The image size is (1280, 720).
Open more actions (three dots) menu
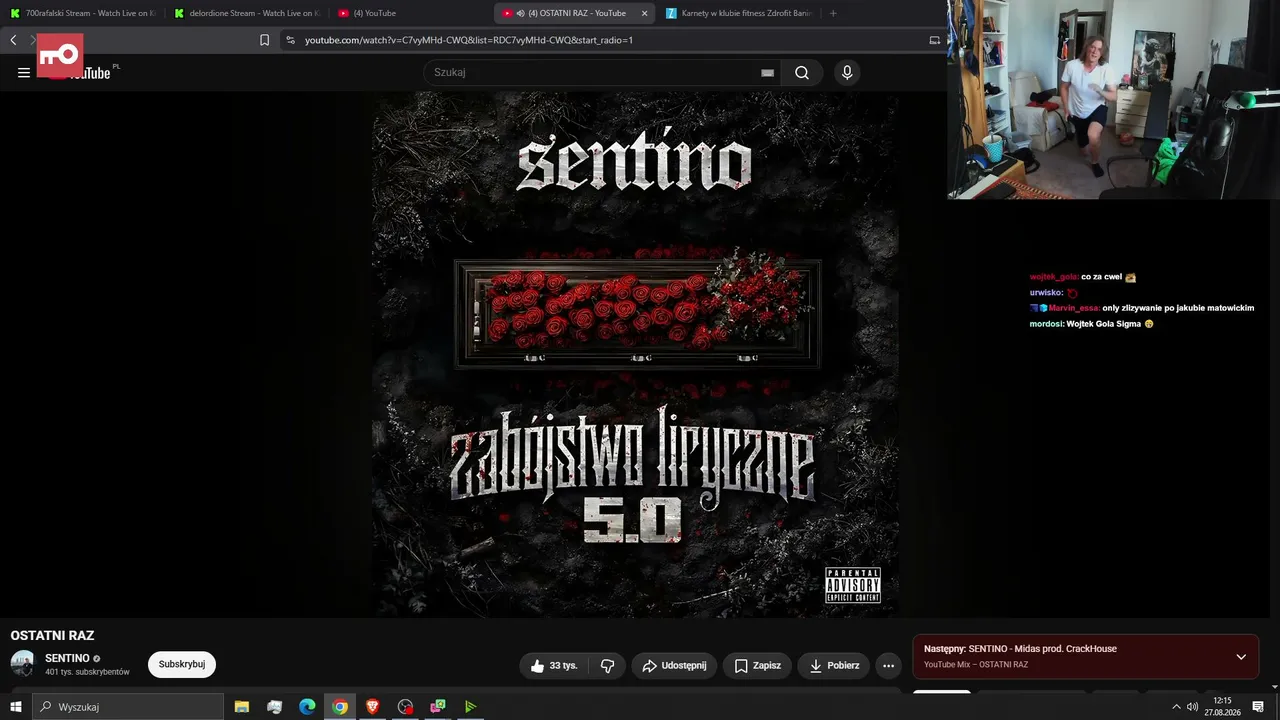point(888,666)
